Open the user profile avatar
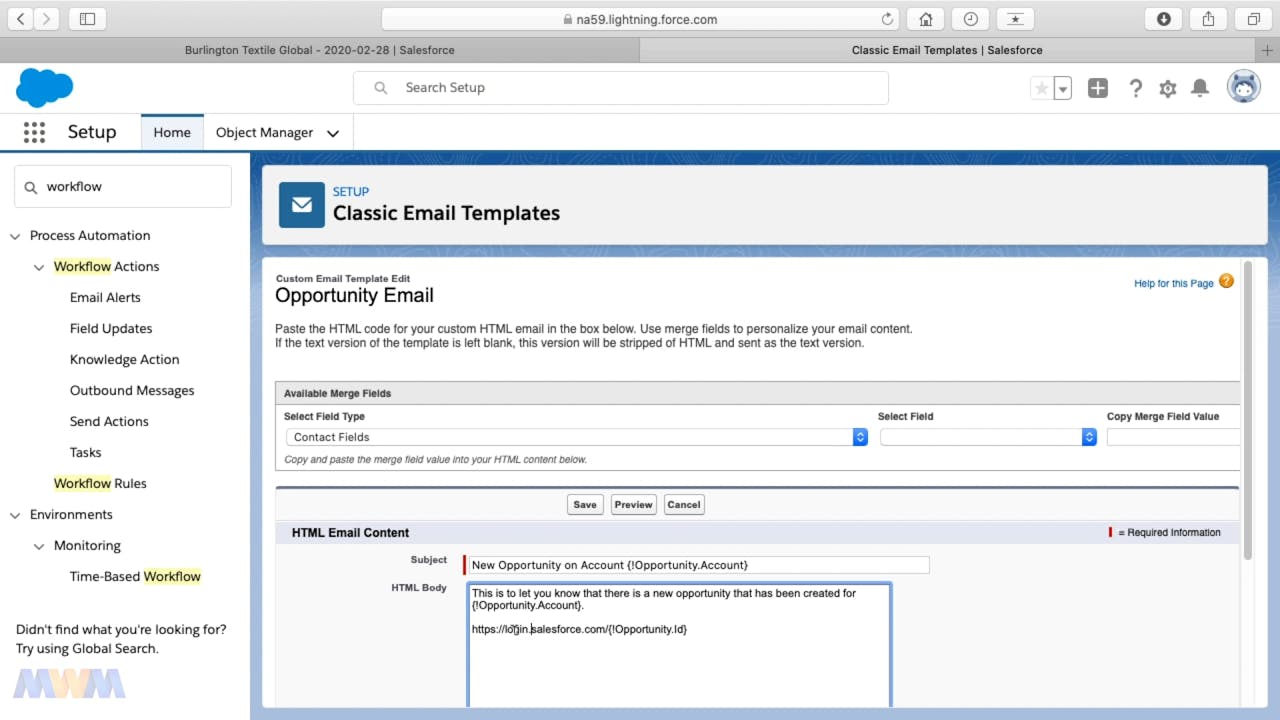 coord(1244,88)
